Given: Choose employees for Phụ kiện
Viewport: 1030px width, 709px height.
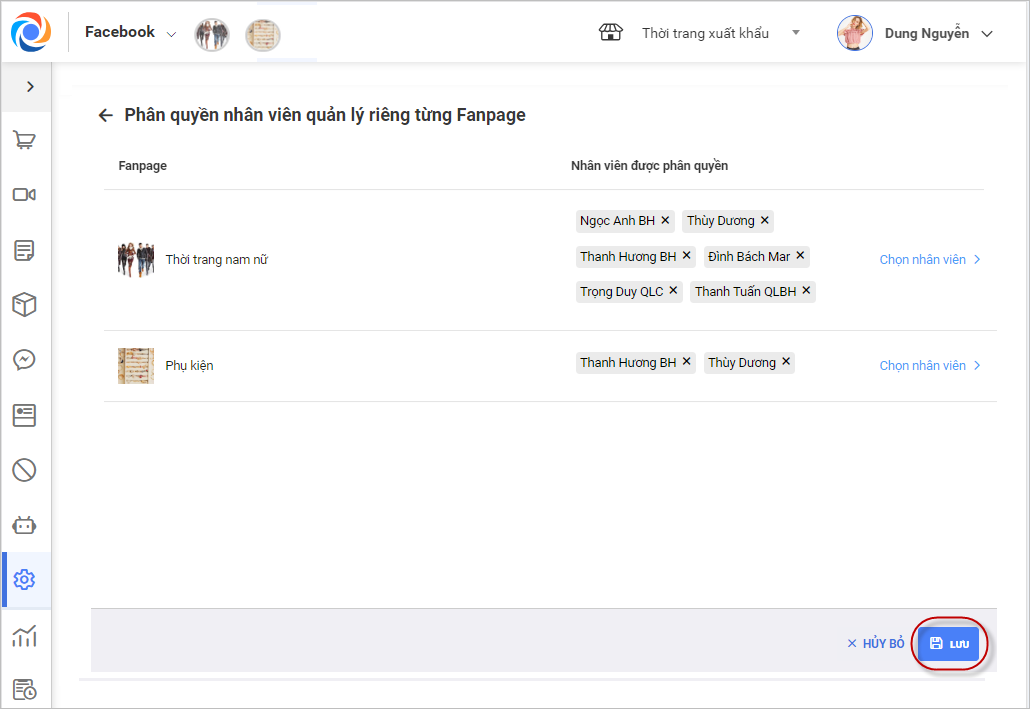Looking at the screenshot, I should (930, 365).
